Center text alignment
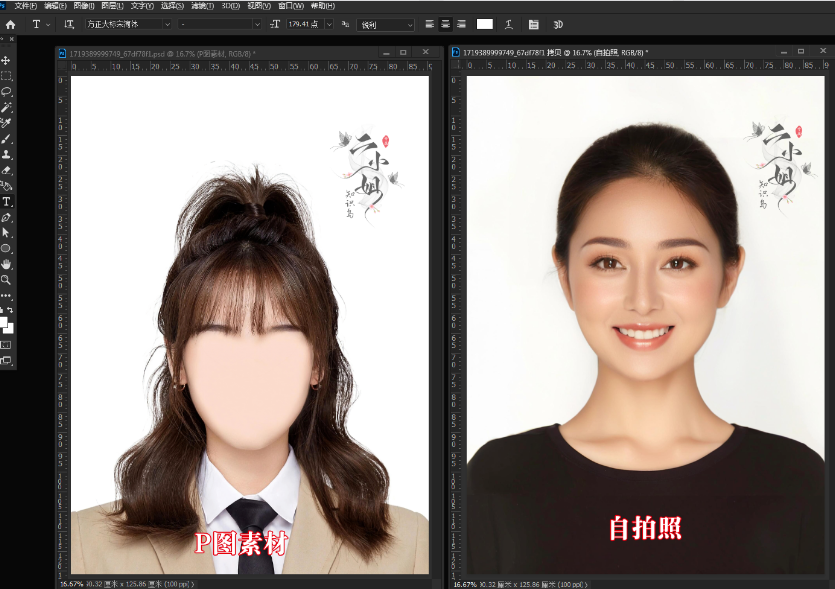This screenshot has height=589, width=835. pos(445,24)
